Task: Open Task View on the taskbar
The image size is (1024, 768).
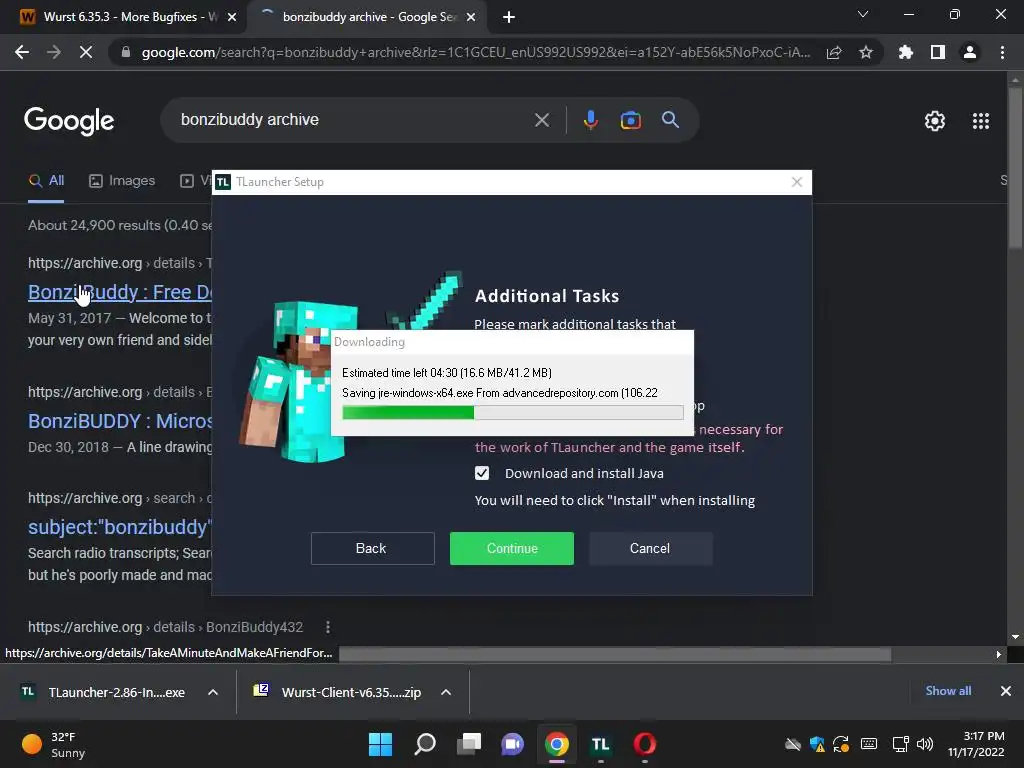Action: click(x=469, y=744)
